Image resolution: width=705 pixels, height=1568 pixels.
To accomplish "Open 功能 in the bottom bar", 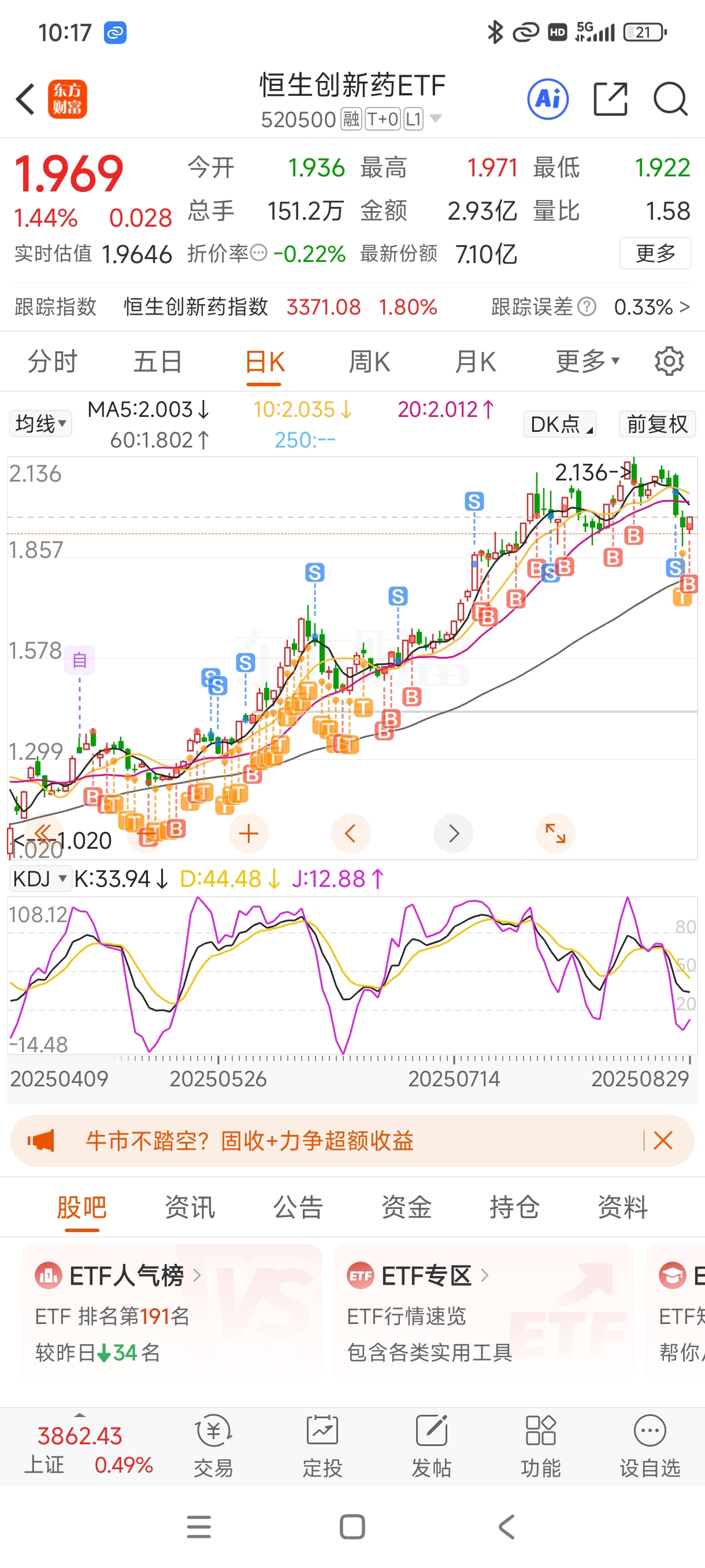I will [540, 1447].
